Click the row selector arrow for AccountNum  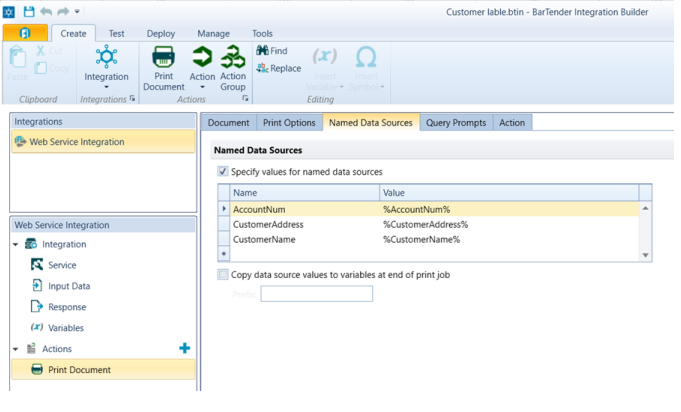point(224,209)
